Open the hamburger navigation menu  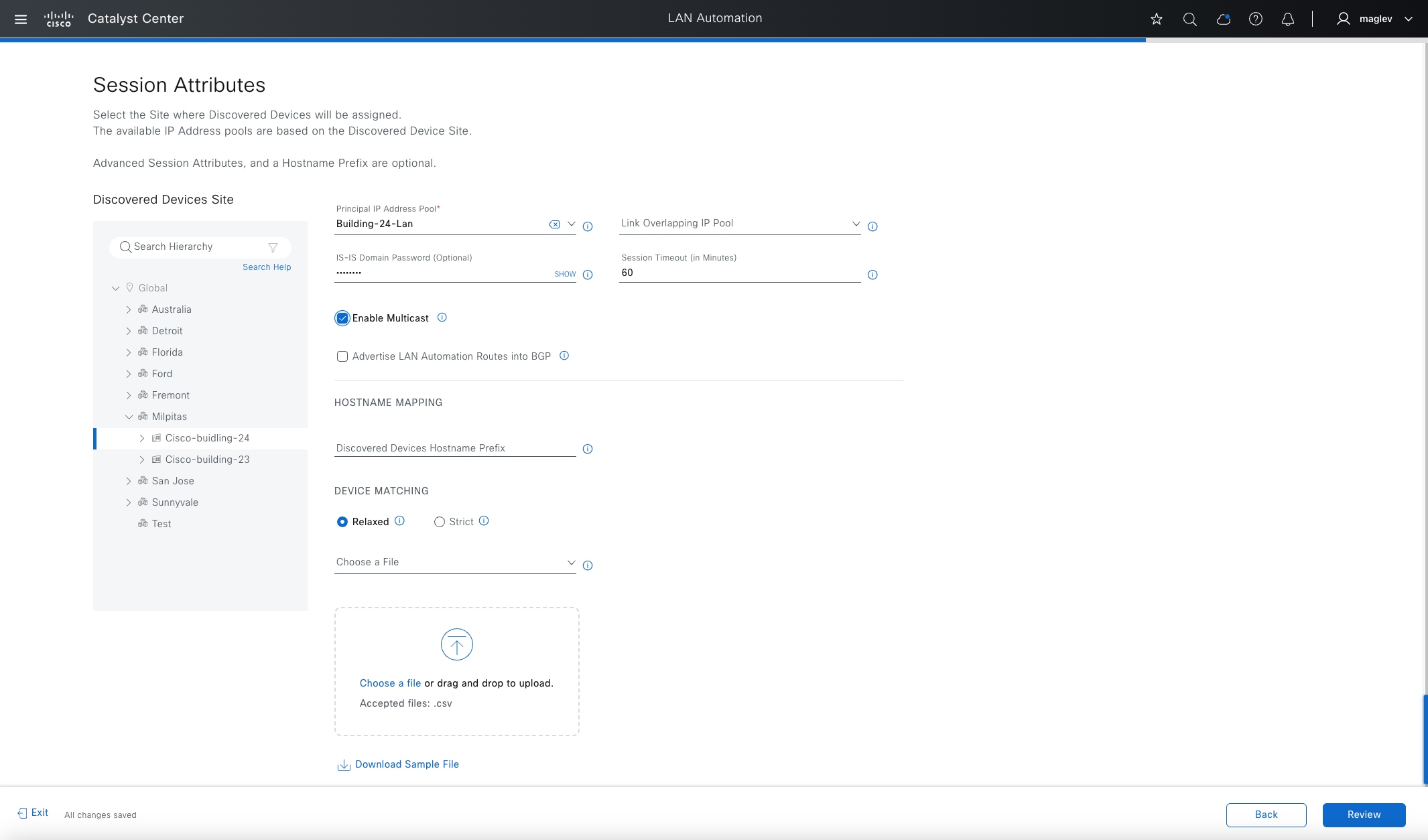[21, 19]
